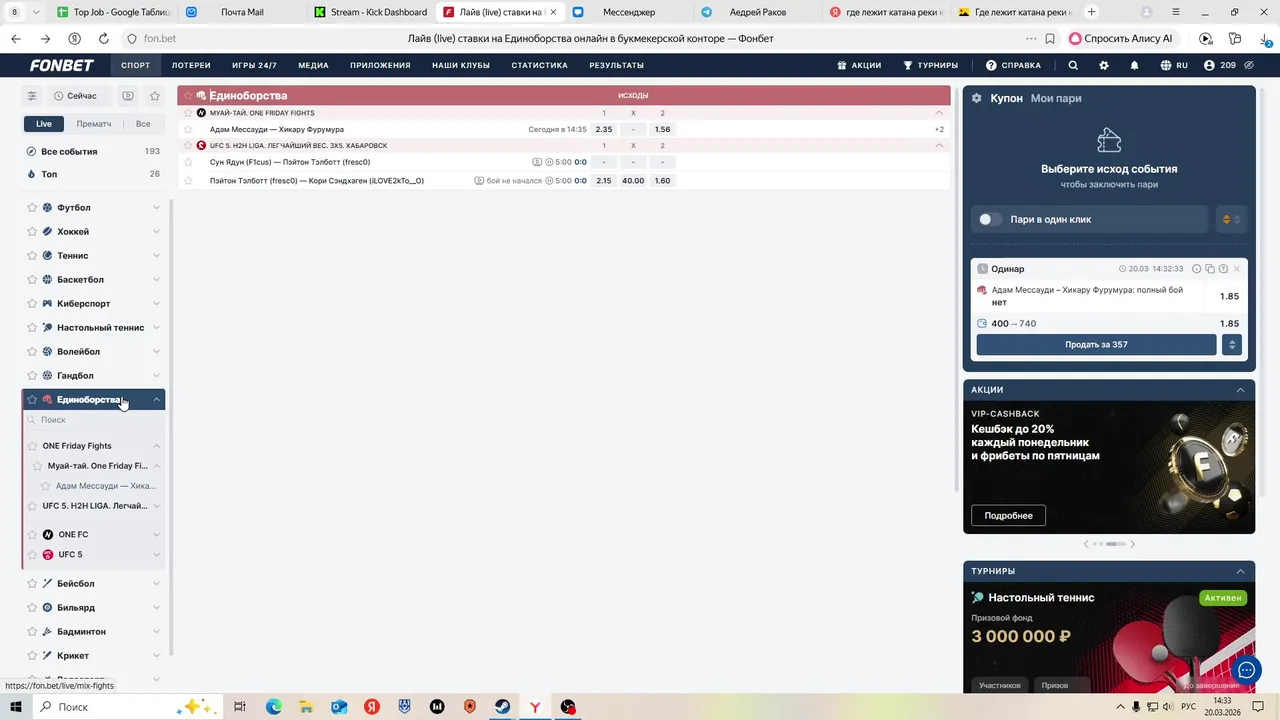Star the Адам Мессауди — Хикару Фурумура match

(x=188, y=130)
